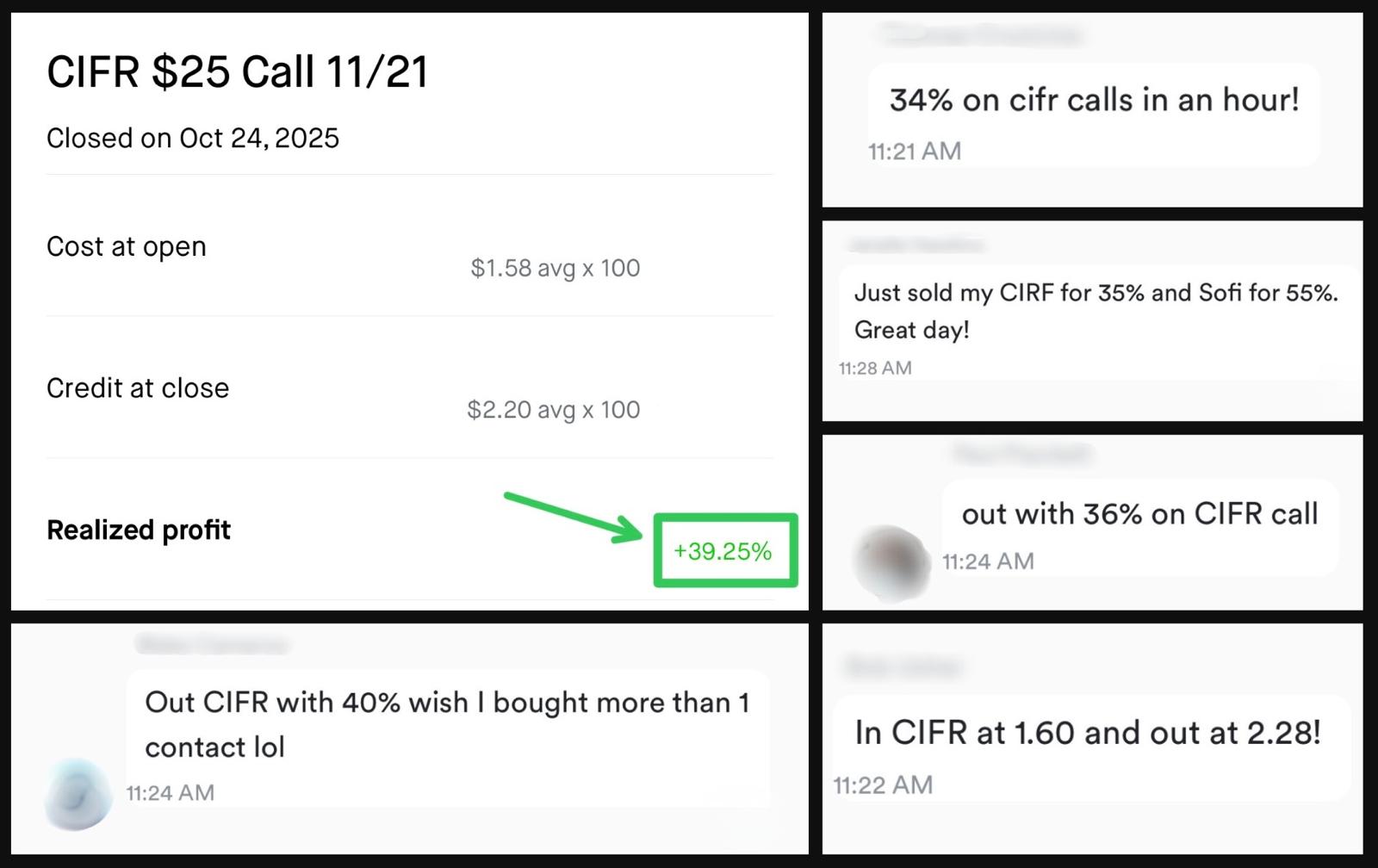Click the 11:28 AM message timestamp

coord(875,368)
